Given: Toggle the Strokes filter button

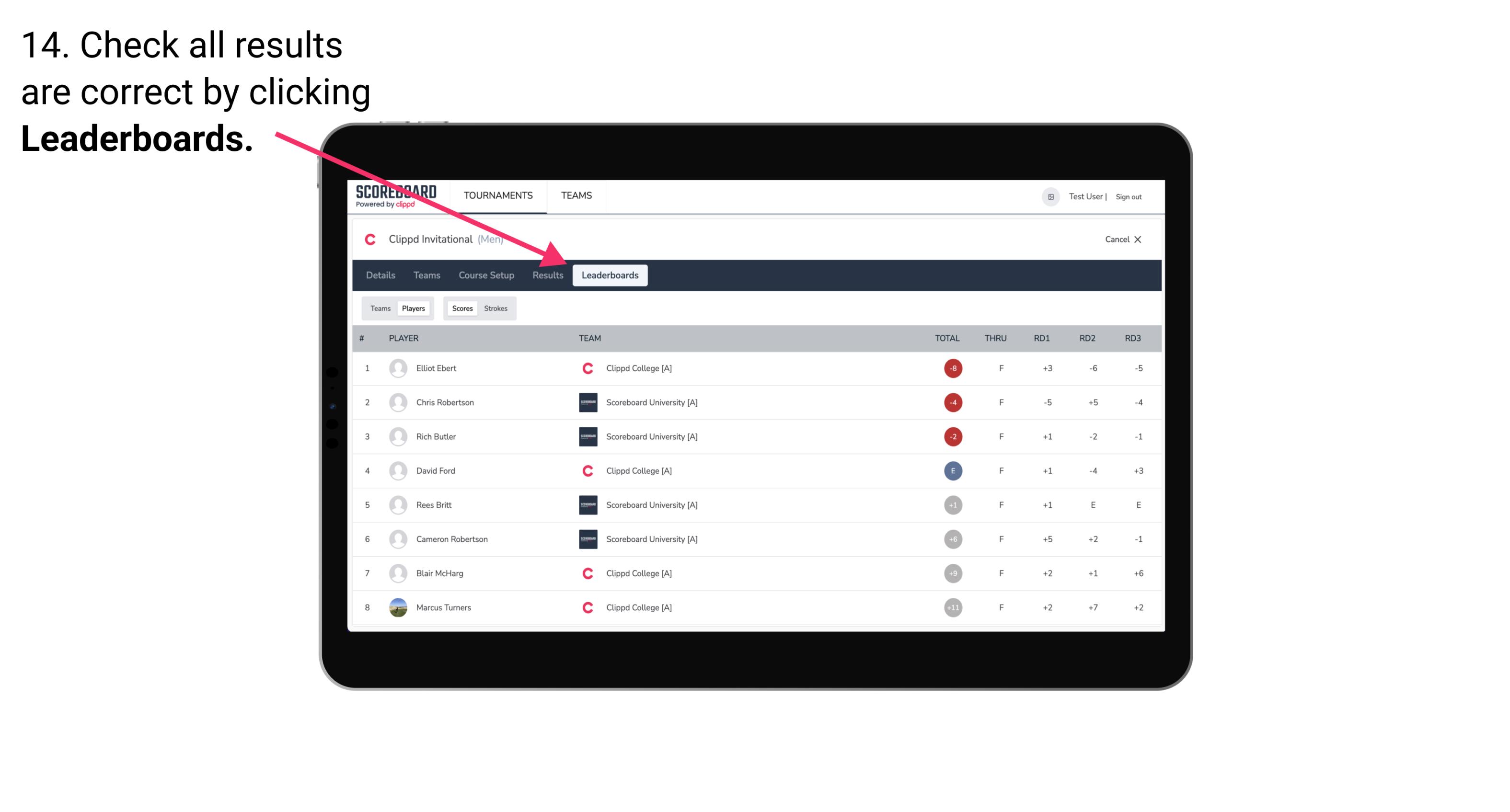Looking at the screenshot, I should pos(496,308).
